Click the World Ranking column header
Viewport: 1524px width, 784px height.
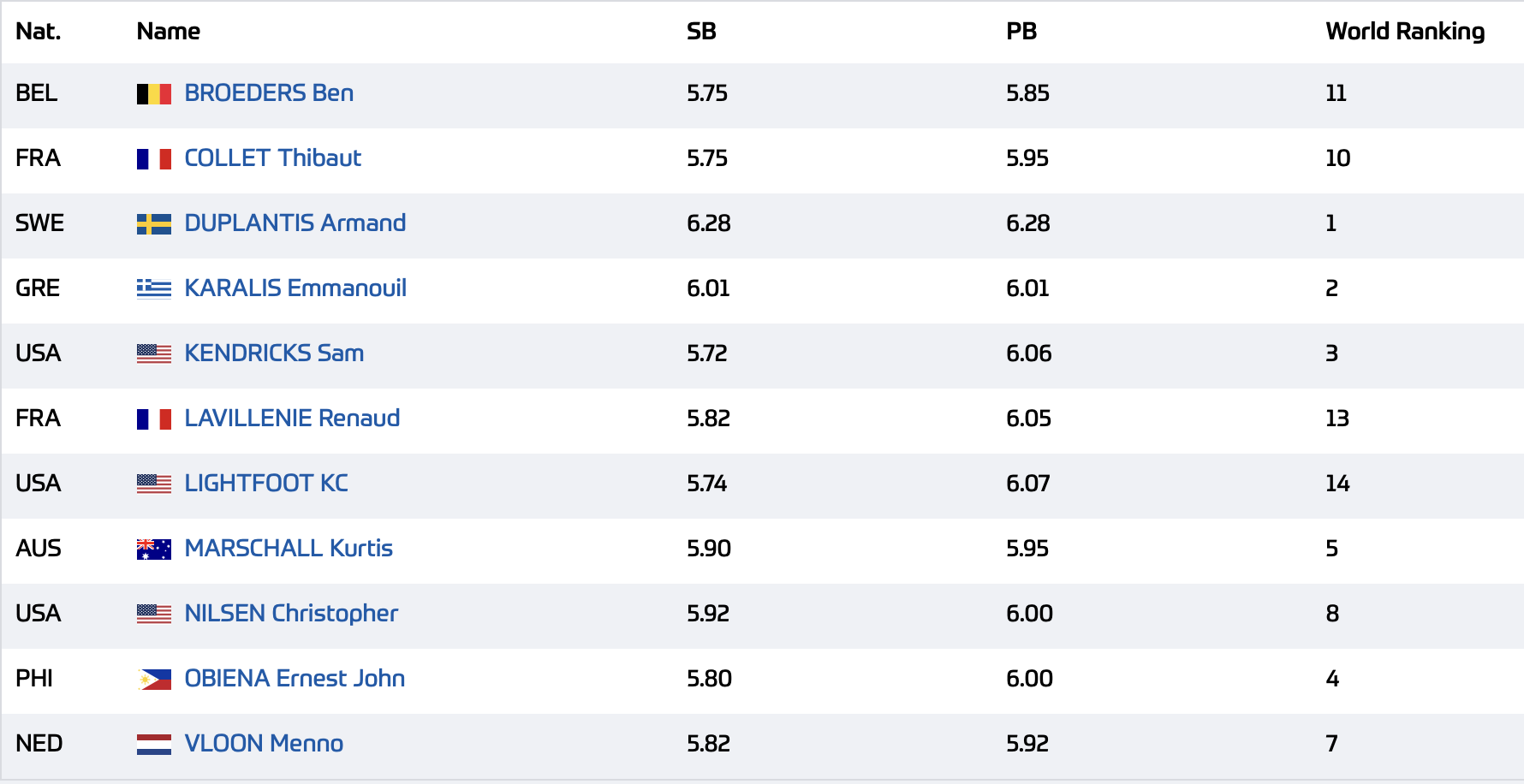[x=1405, y=32]
